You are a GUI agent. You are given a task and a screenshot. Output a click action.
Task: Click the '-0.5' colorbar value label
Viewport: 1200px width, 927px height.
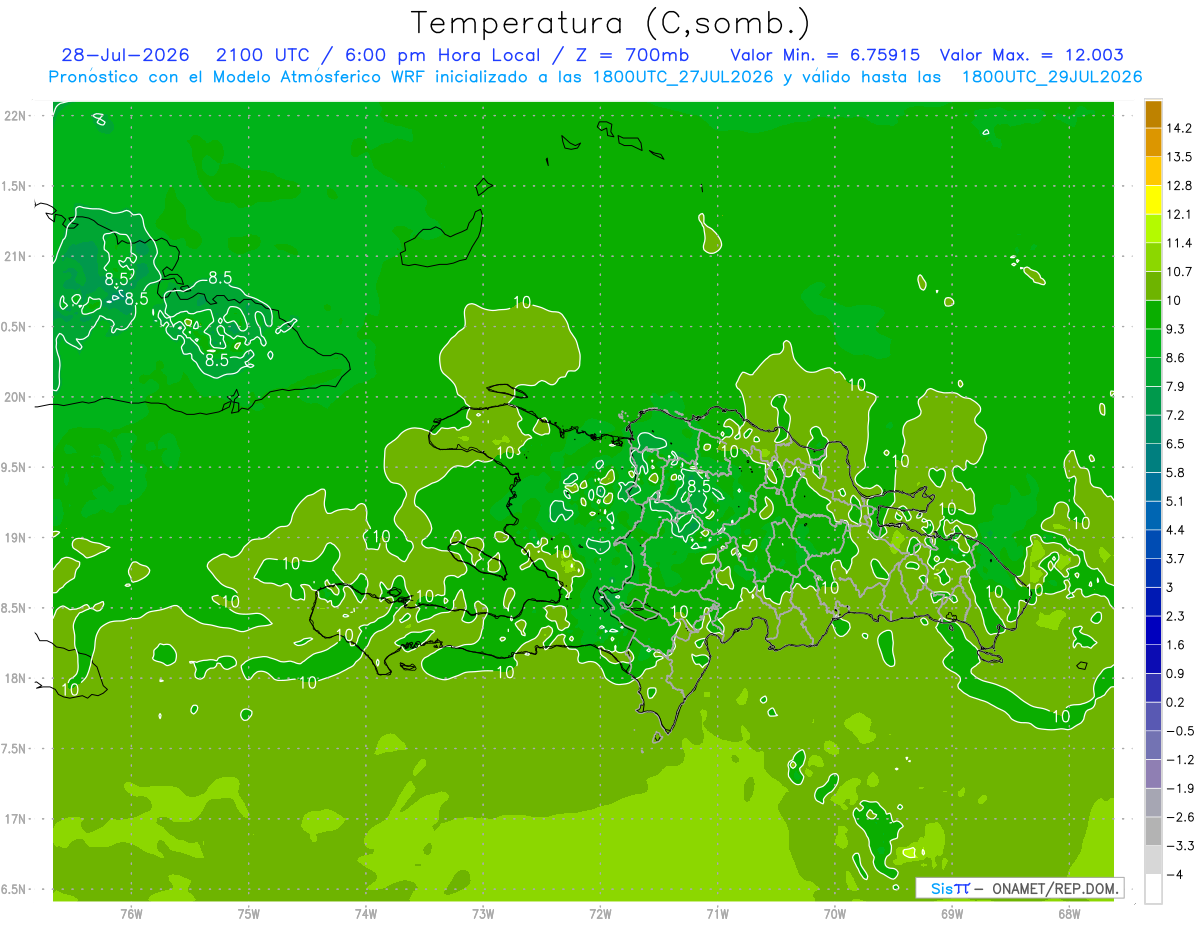tap(1180, 731)
